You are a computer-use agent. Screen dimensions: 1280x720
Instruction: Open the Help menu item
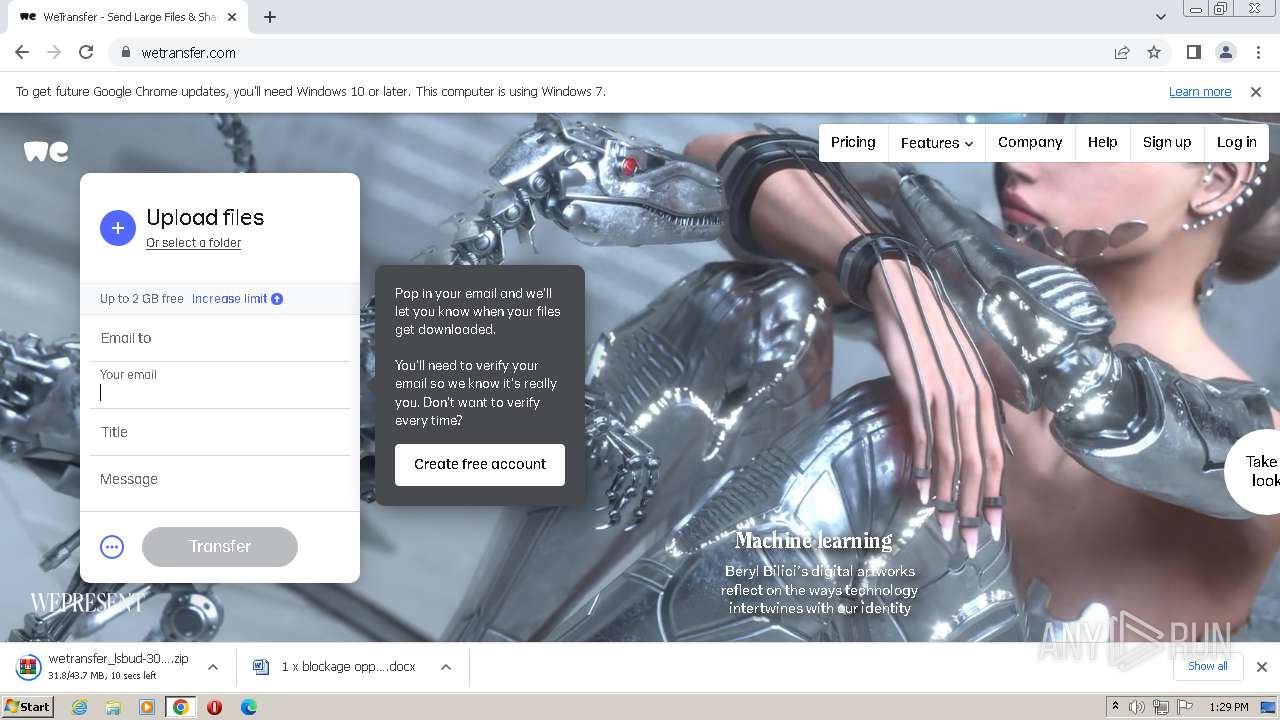tap(1103, 142)
